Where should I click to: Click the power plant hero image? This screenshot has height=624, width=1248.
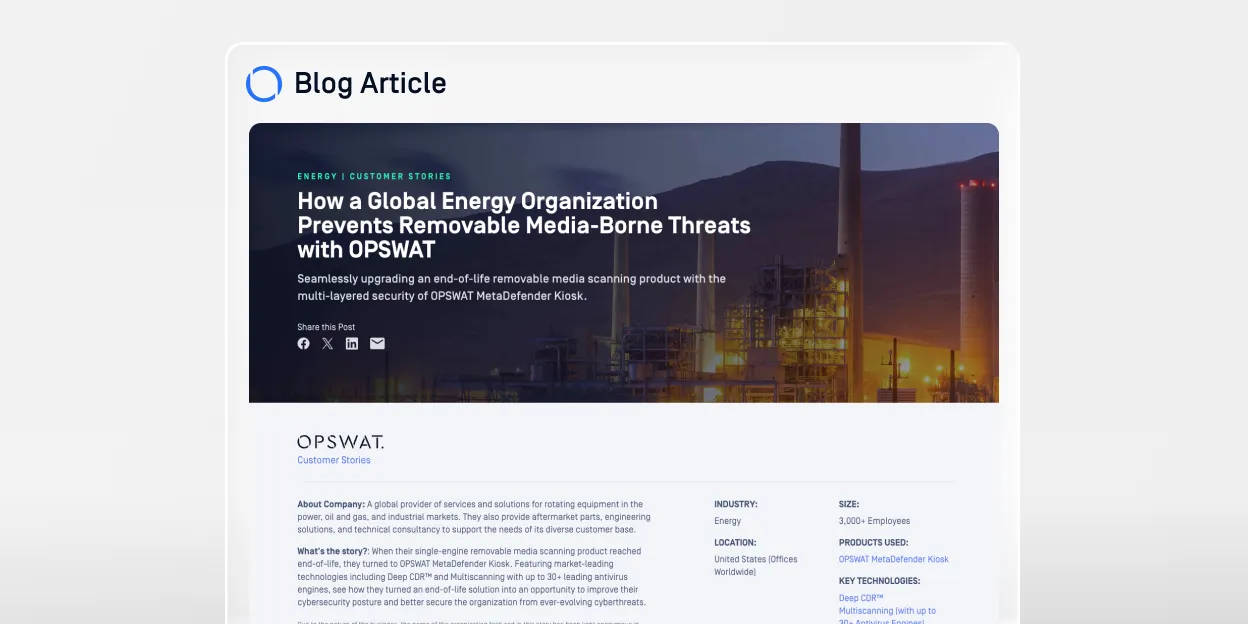click(870, 300)
